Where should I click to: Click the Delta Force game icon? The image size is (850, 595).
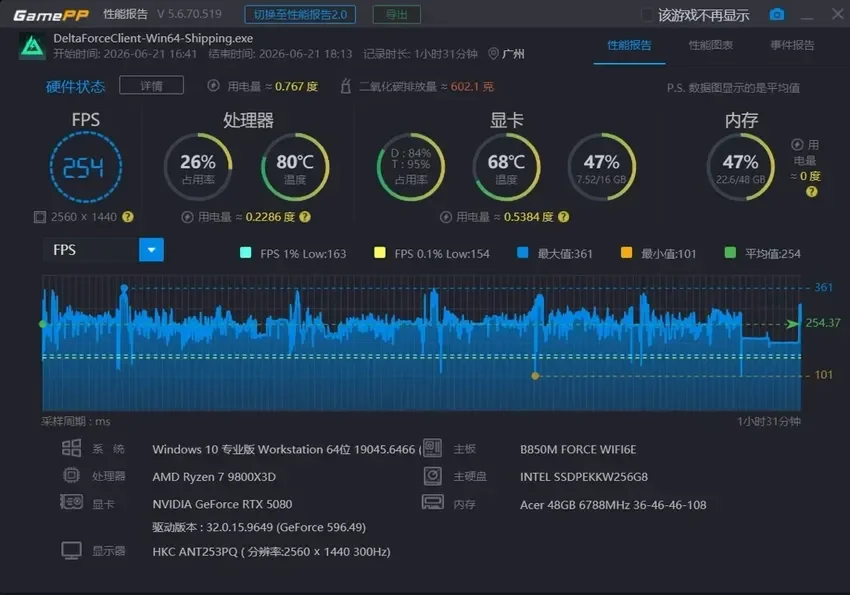[33, 46]
